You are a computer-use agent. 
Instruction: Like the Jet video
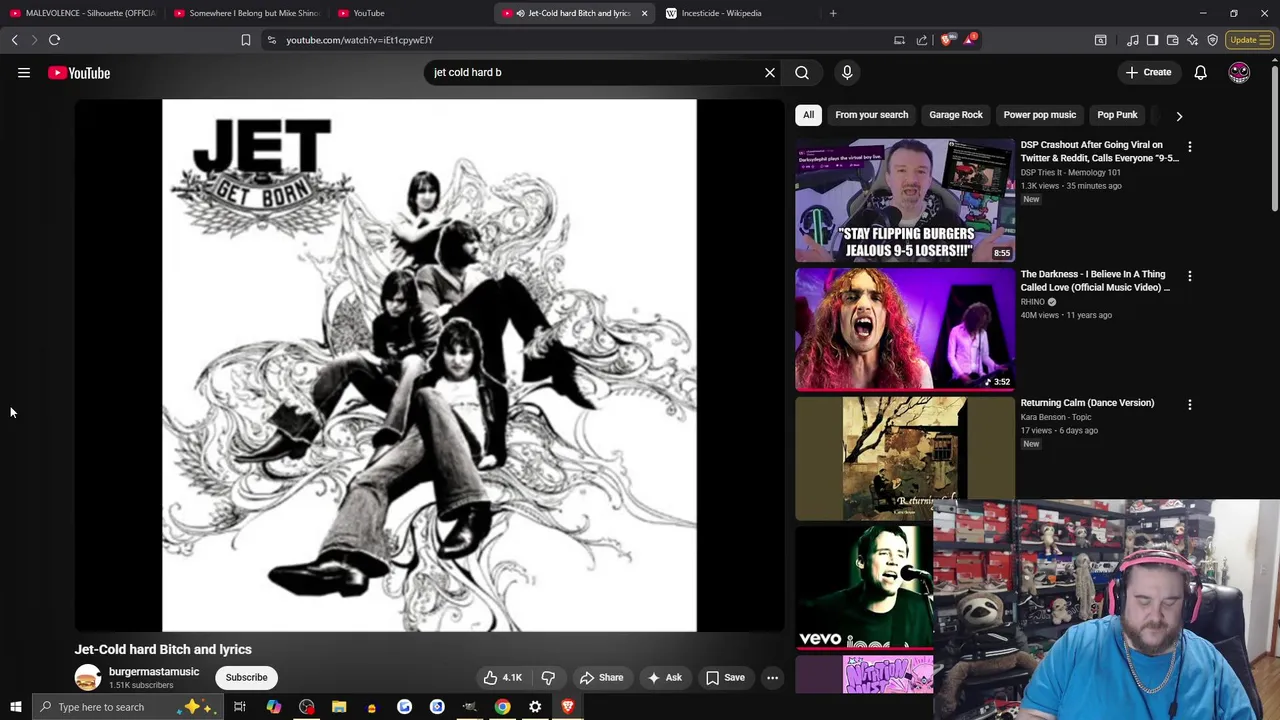coord(502,677)
